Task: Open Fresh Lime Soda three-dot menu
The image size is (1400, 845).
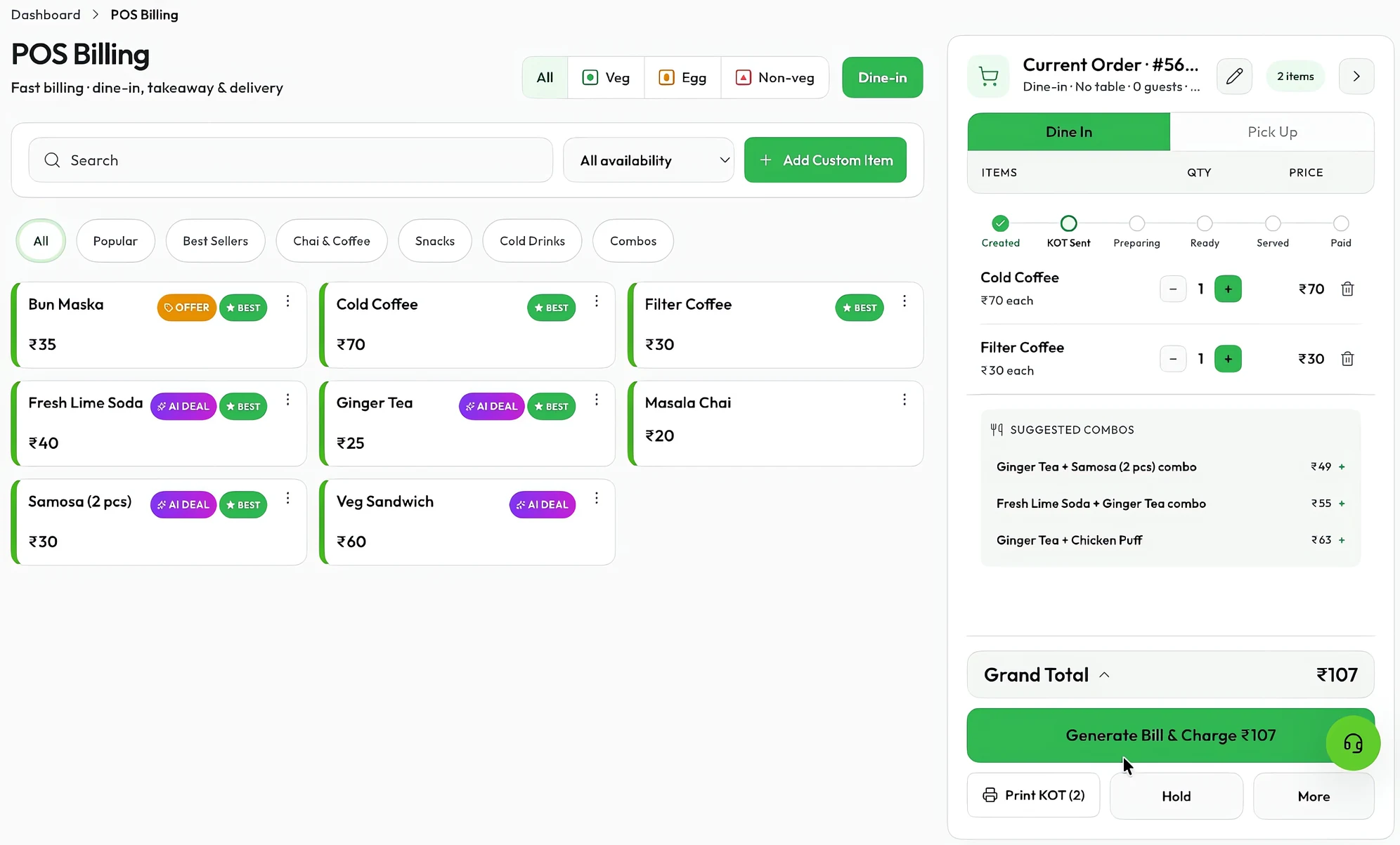Action: pos(287,400)
